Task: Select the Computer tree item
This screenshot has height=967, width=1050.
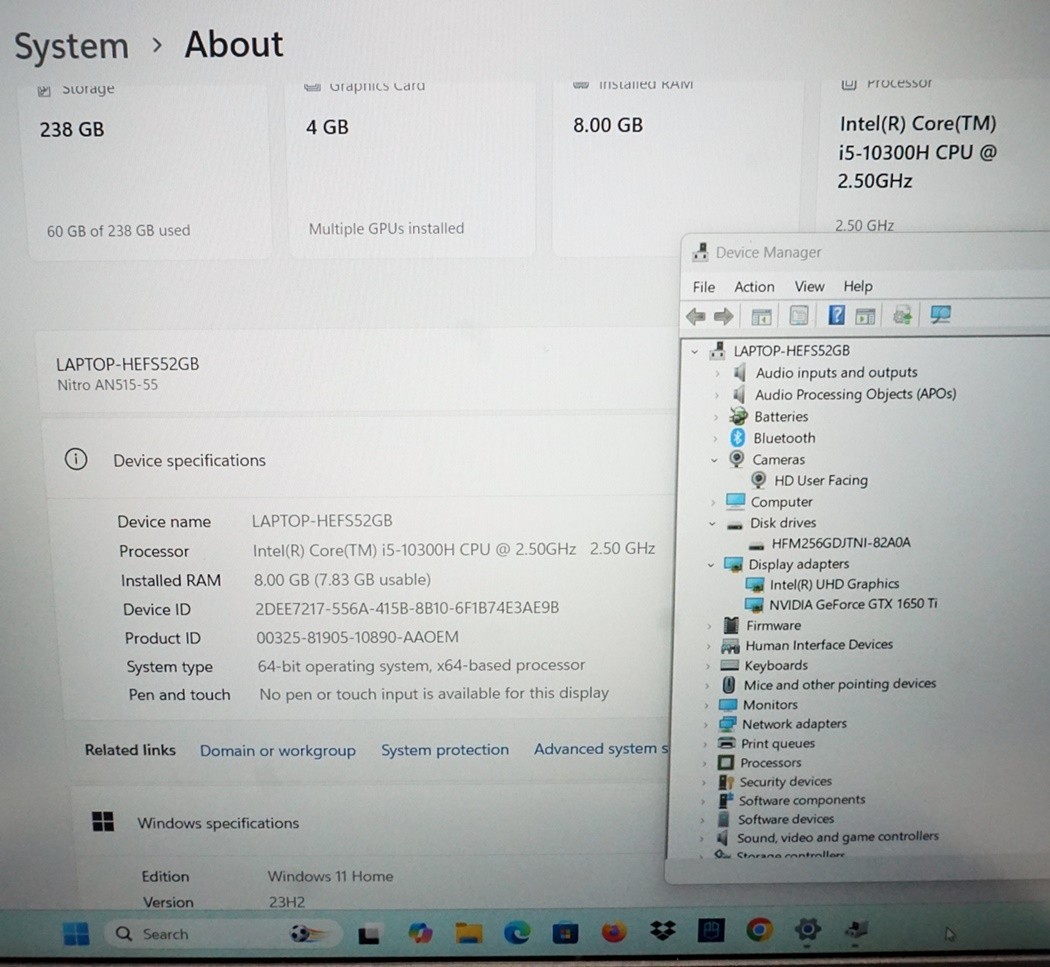Action: tap(781, 502)
